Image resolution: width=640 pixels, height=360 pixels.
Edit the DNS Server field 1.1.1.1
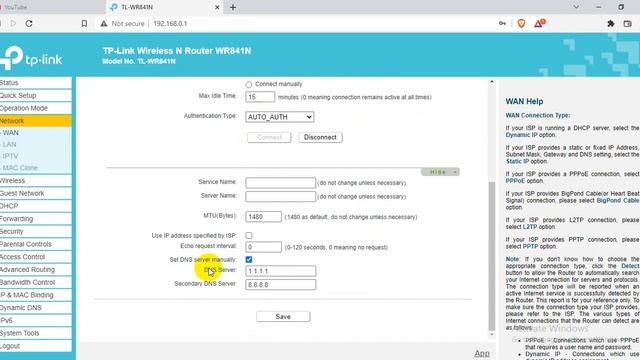tap(280, 271)
